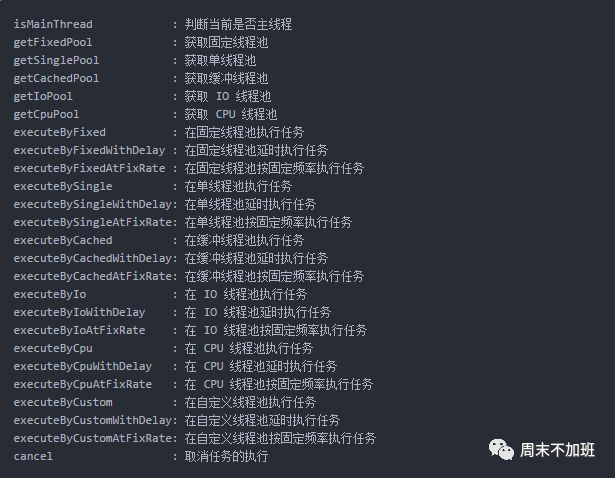Select executeByFixedWithDelay text
This screenshot has width=615, height=478.
click(89, 150)
